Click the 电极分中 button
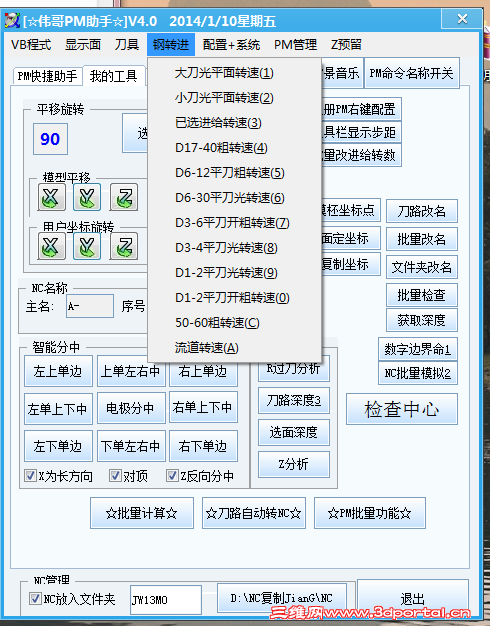The image size is (490, 626). [x=131, y=408]
